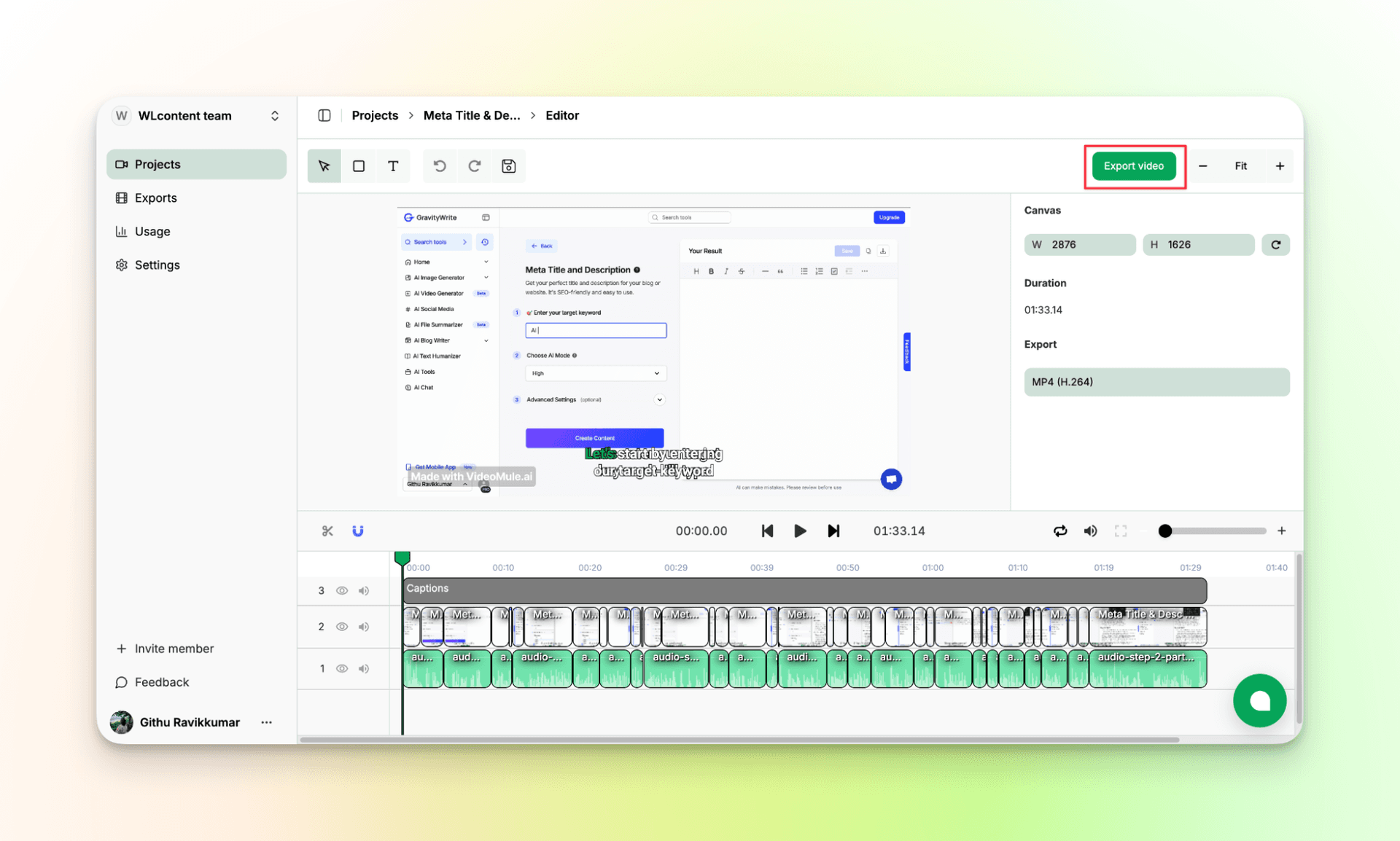Navigate to the Exports section in the sidebar
This screenshot has height=841, width=1400.
155,197
